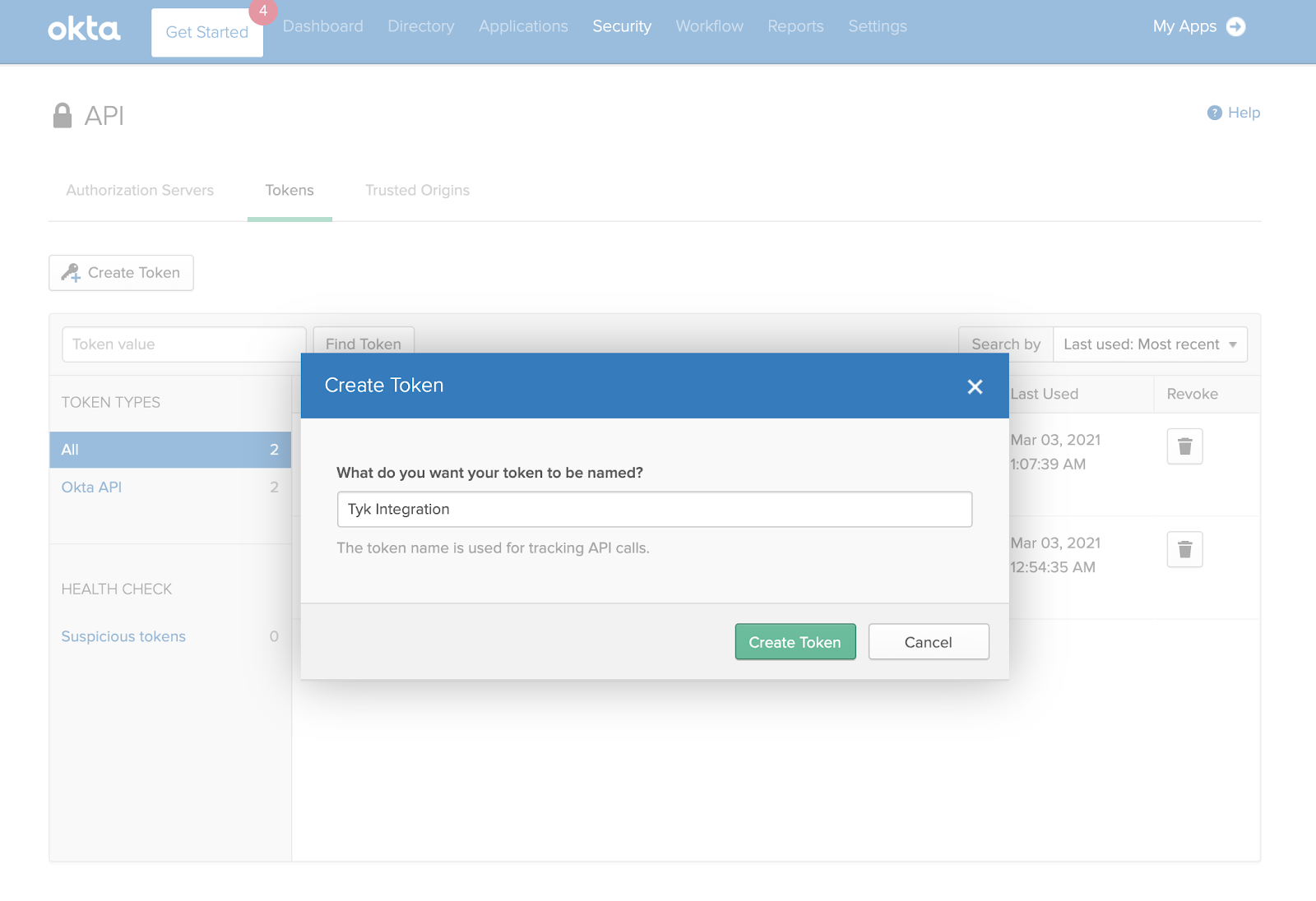Open the Security menu

click(622, 26)
